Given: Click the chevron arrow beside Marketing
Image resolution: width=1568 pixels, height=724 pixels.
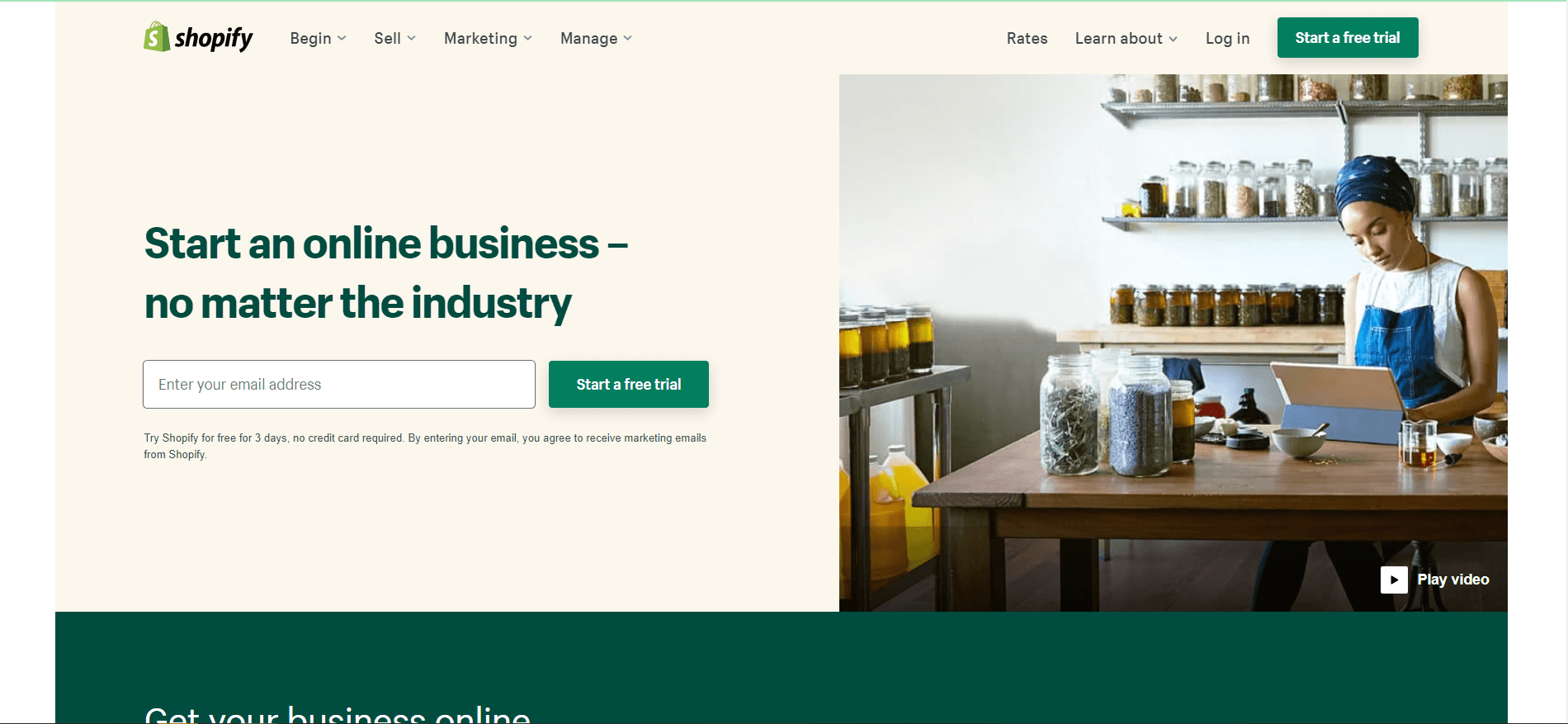Looking at the screenshot, I should pos(527,39).
